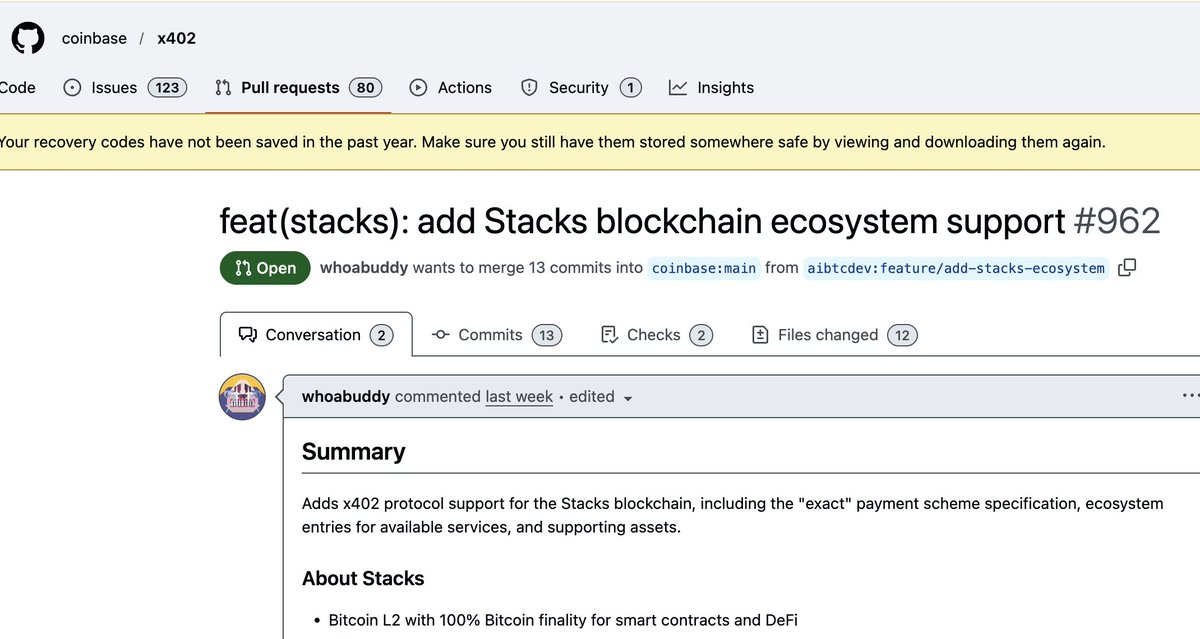Switch to the Issues tab
Screen dimensions: 1200x639
125,88
